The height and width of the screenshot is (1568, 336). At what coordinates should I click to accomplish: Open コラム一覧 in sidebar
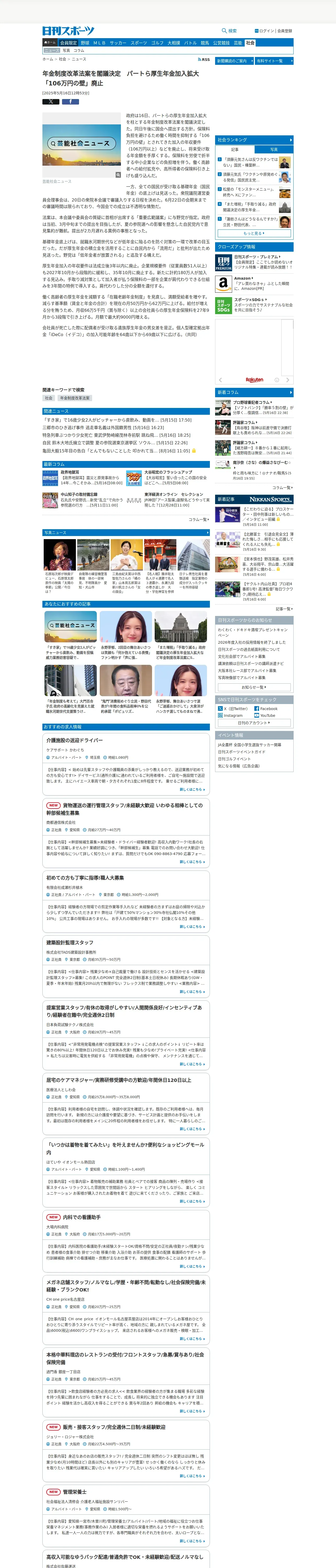282,488
